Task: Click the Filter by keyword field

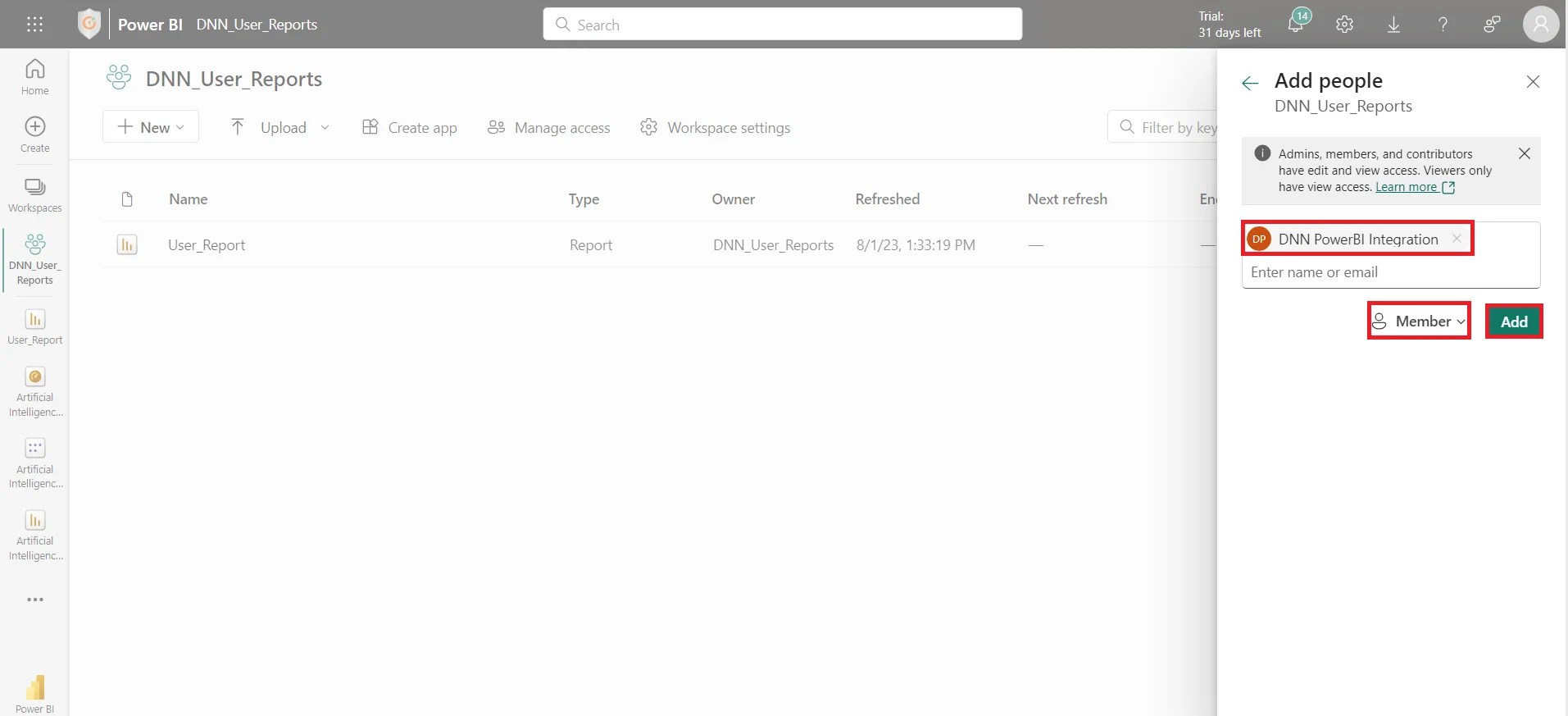Action: (1164, 127)
